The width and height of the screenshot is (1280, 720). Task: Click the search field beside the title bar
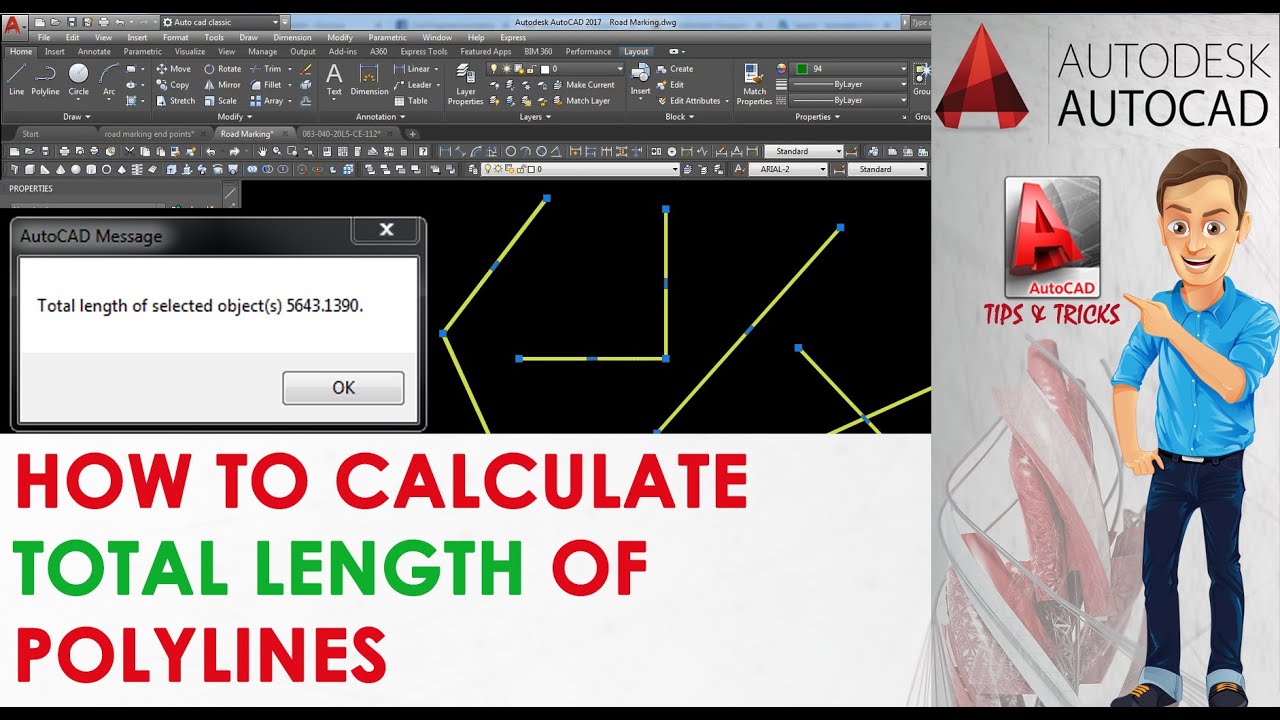(x=919, y=21)
